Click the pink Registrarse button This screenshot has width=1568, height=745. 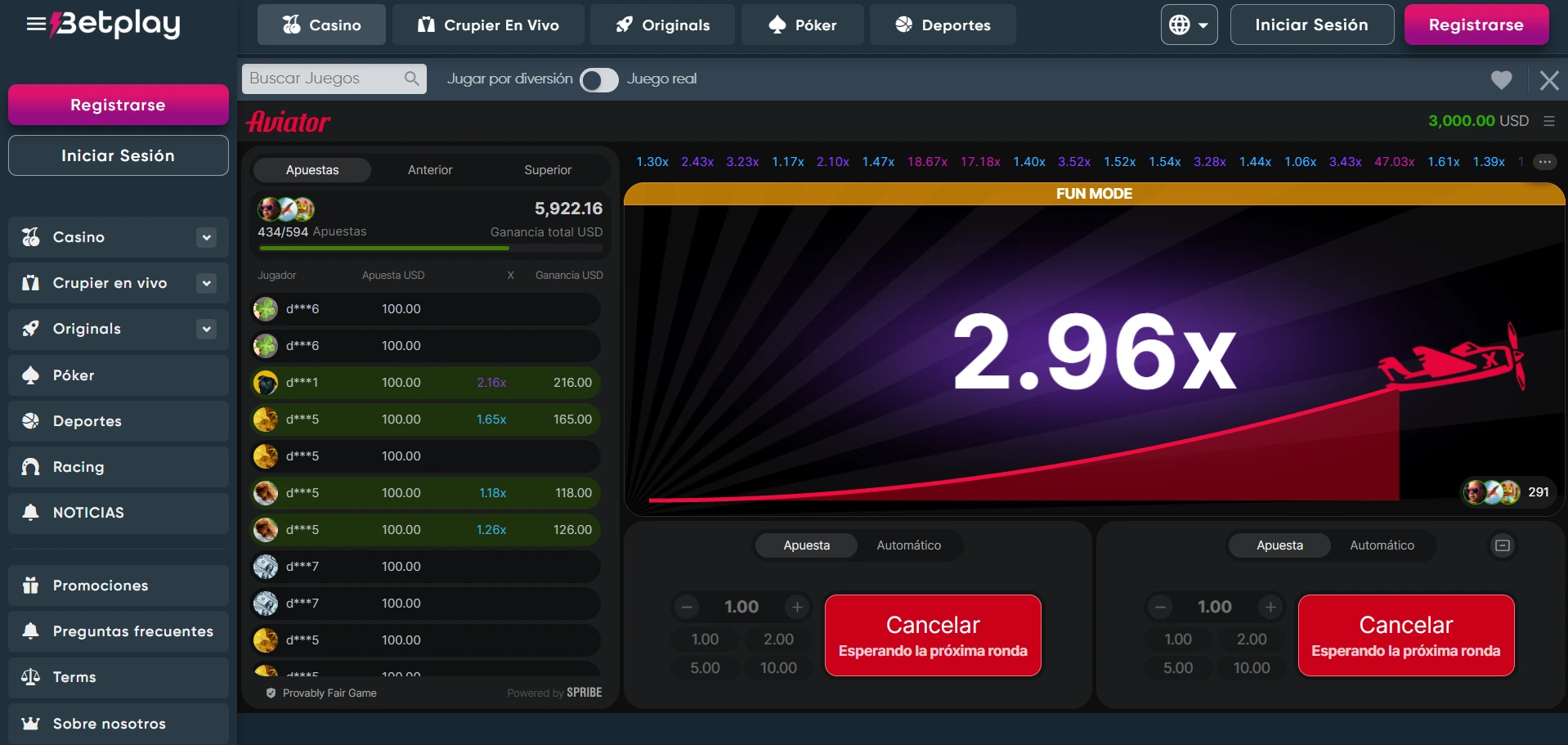[1476, 25]
